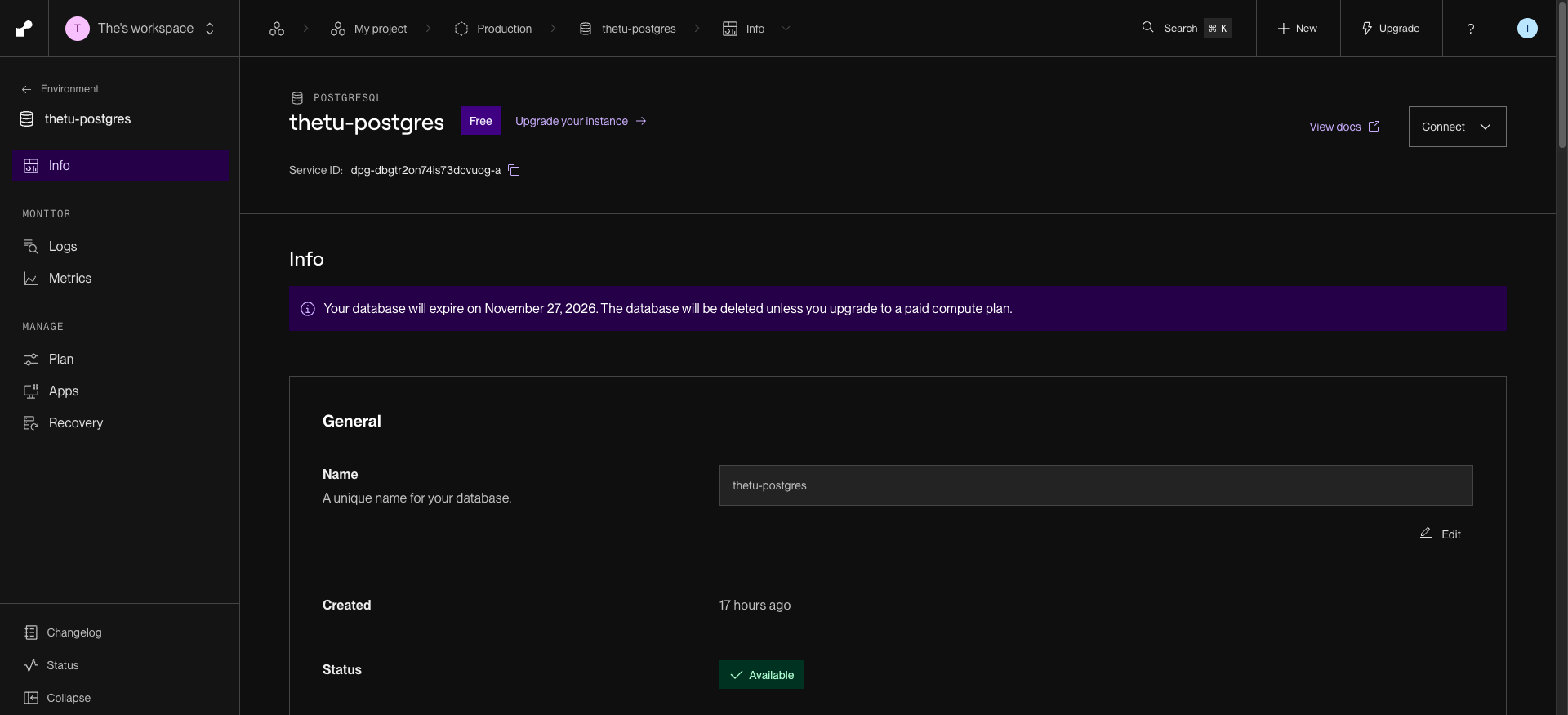1568x715 pixels.
Task: Click the New plus button
Action: (1298, 29)
